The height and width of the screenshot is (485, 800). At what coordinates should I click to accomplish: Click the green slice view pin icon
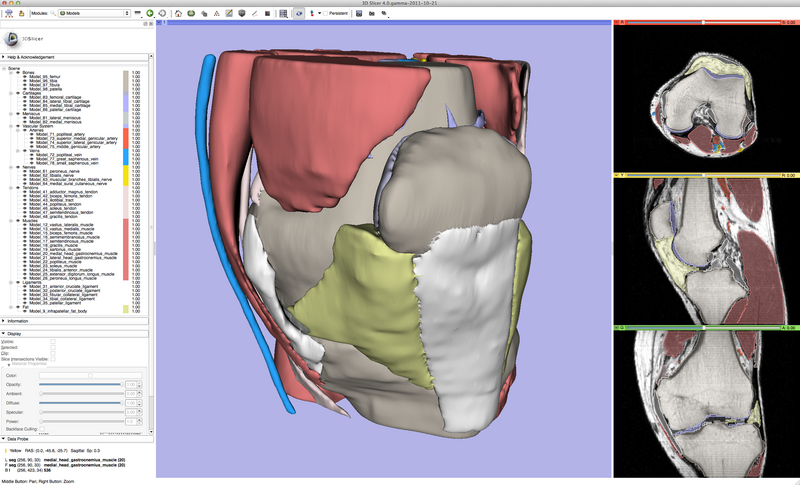click(616, 327)
